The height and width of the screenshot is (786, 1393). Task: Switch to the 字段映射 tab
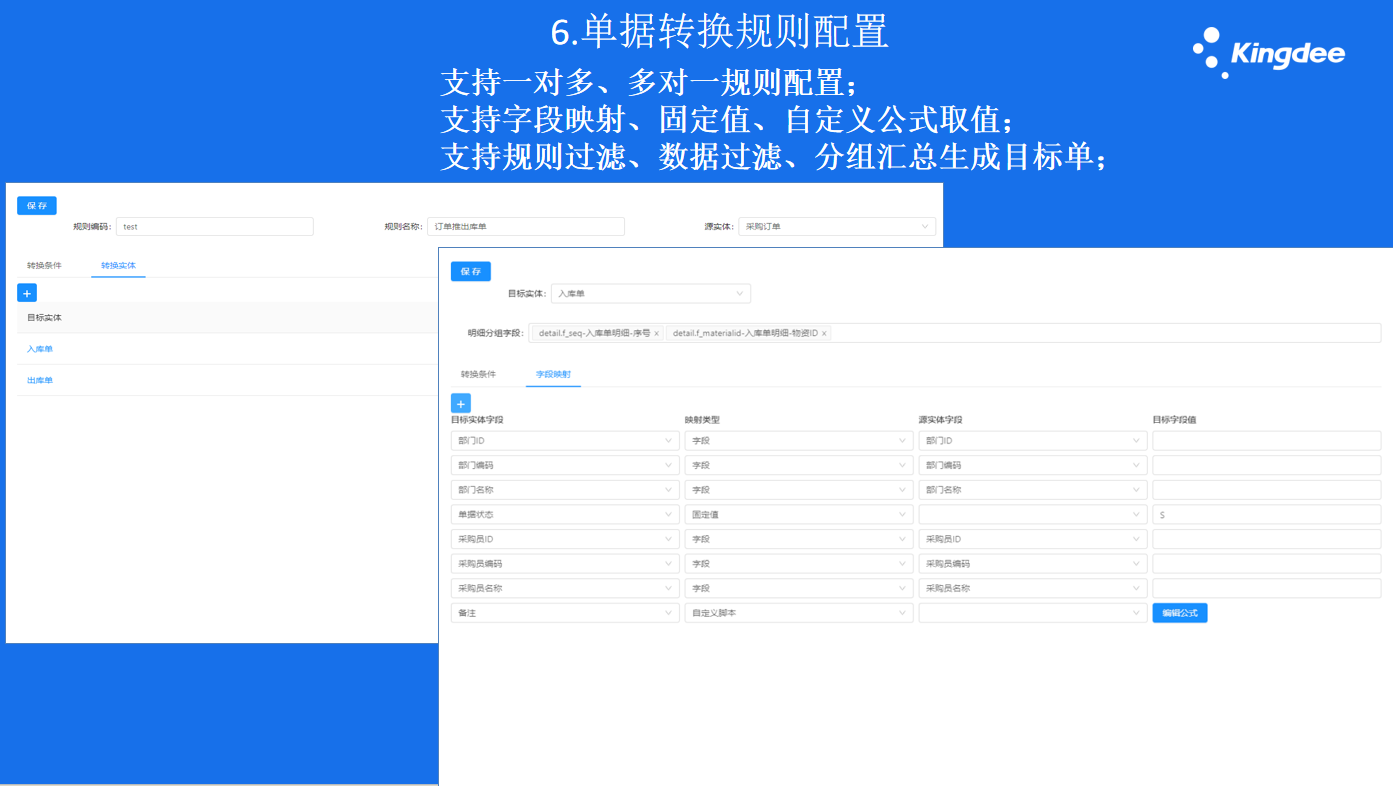pyautogui.click(x=553, y=375)
